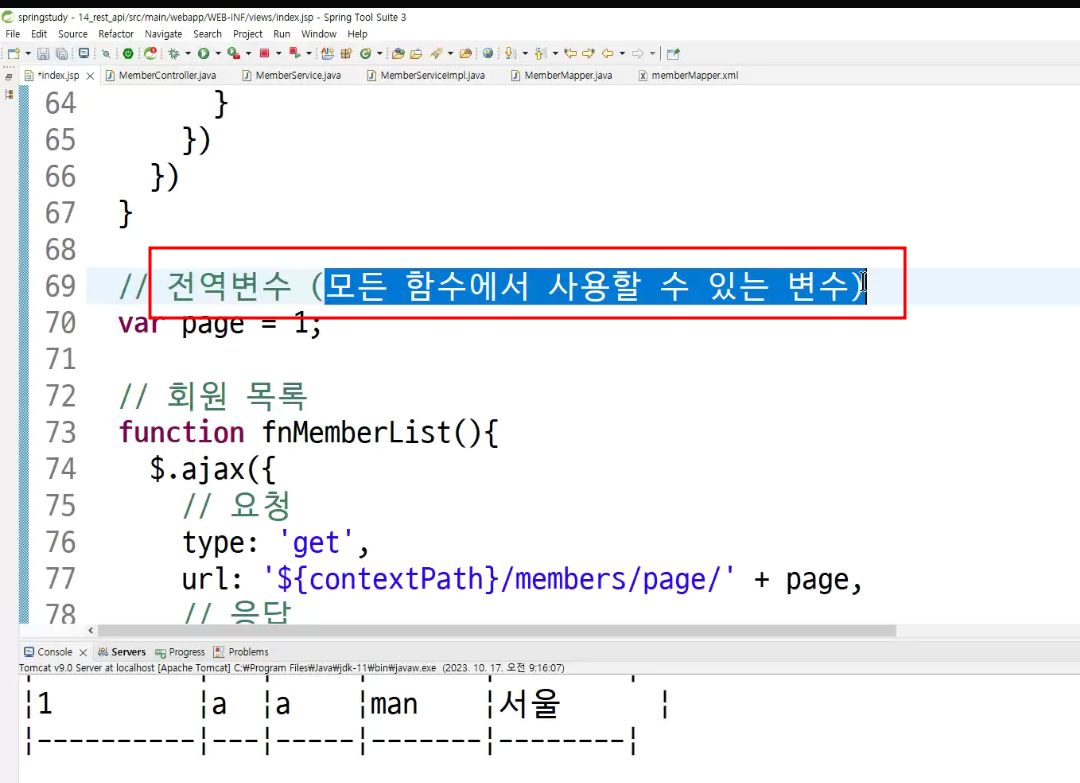Click the Back navigation arrow icon
1080x783 pixels.
click(608, 54)
